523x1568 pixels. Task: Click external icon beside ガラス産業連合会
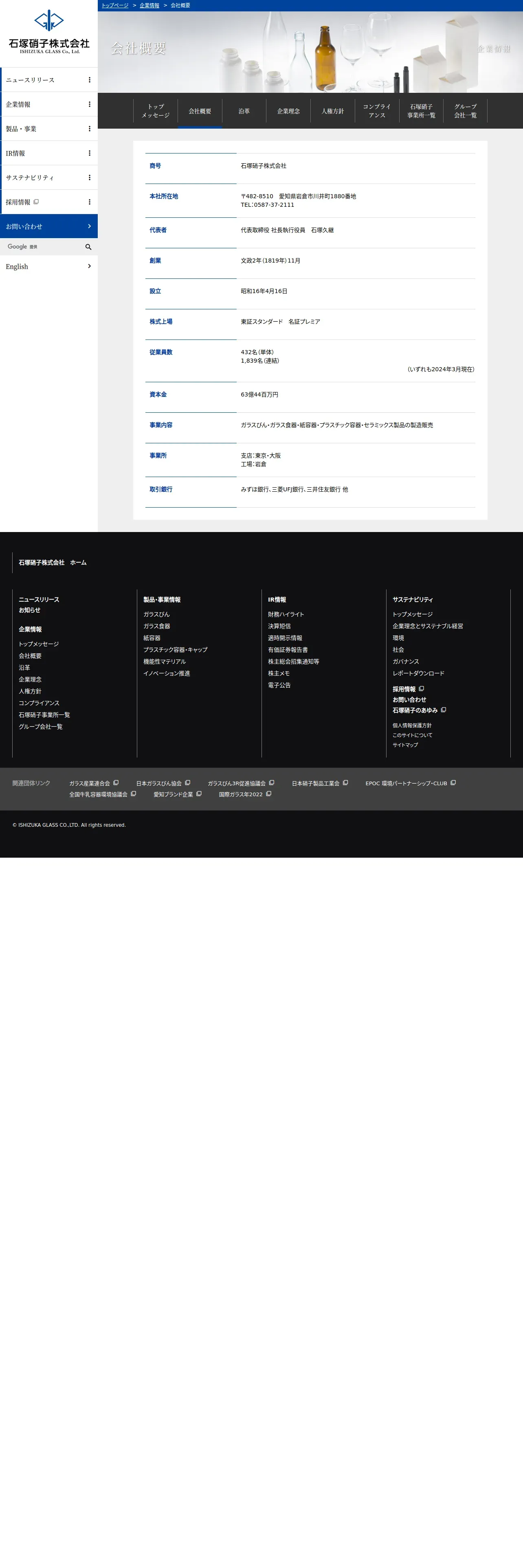coord(116,783)
